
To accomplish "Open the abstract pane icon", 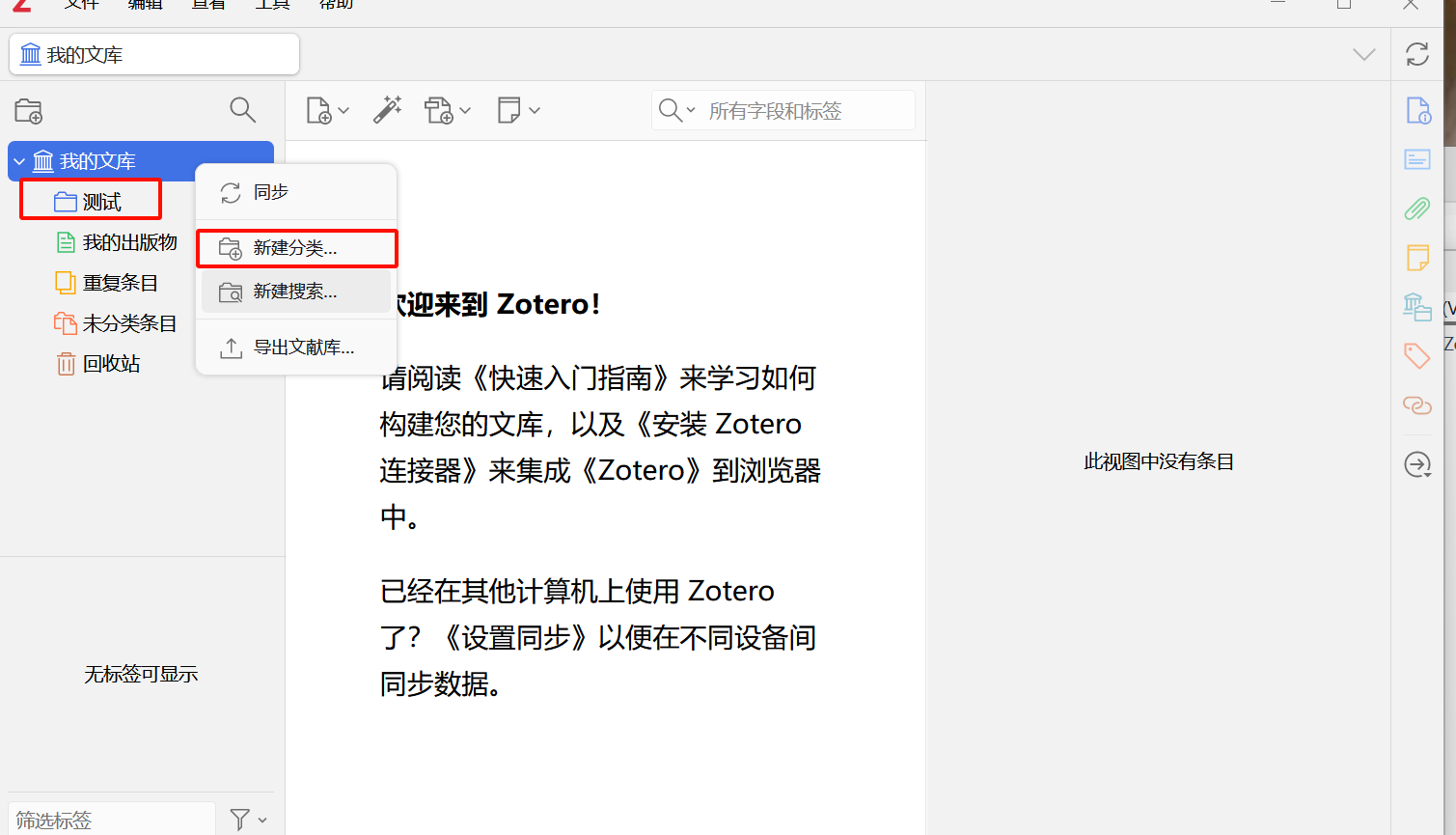I will pos(1416,159).
